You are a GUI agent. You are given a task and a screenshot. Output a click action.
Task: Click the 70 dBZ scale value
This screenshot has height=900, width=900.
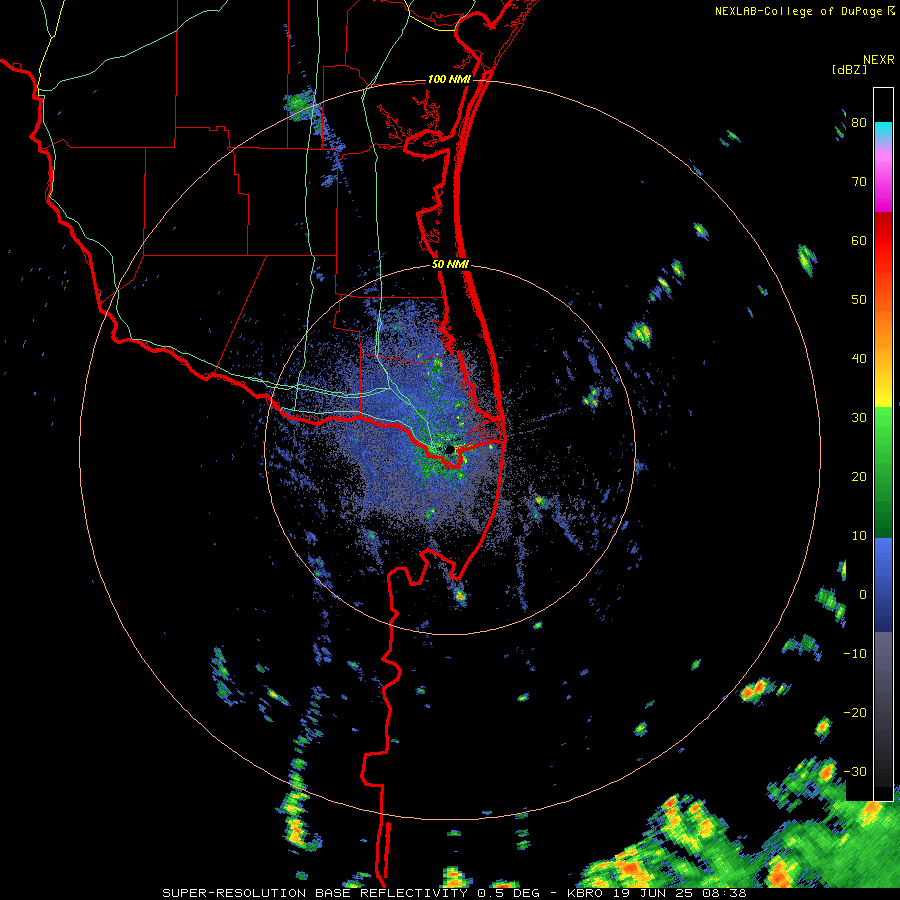859,182
